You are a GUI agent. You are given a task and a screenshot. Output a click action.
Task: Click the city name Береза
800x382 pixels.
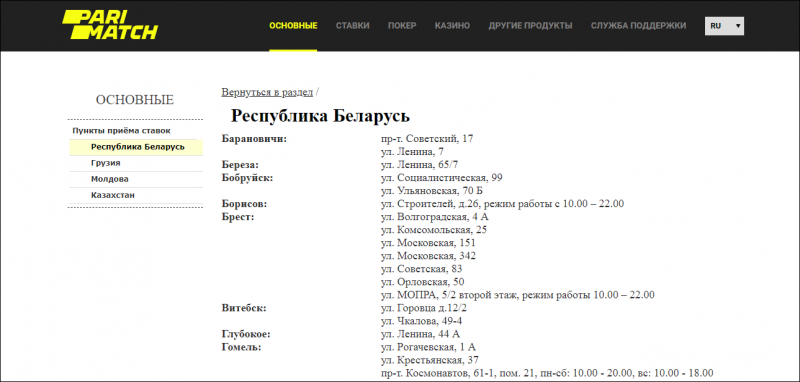coord(240,165)
